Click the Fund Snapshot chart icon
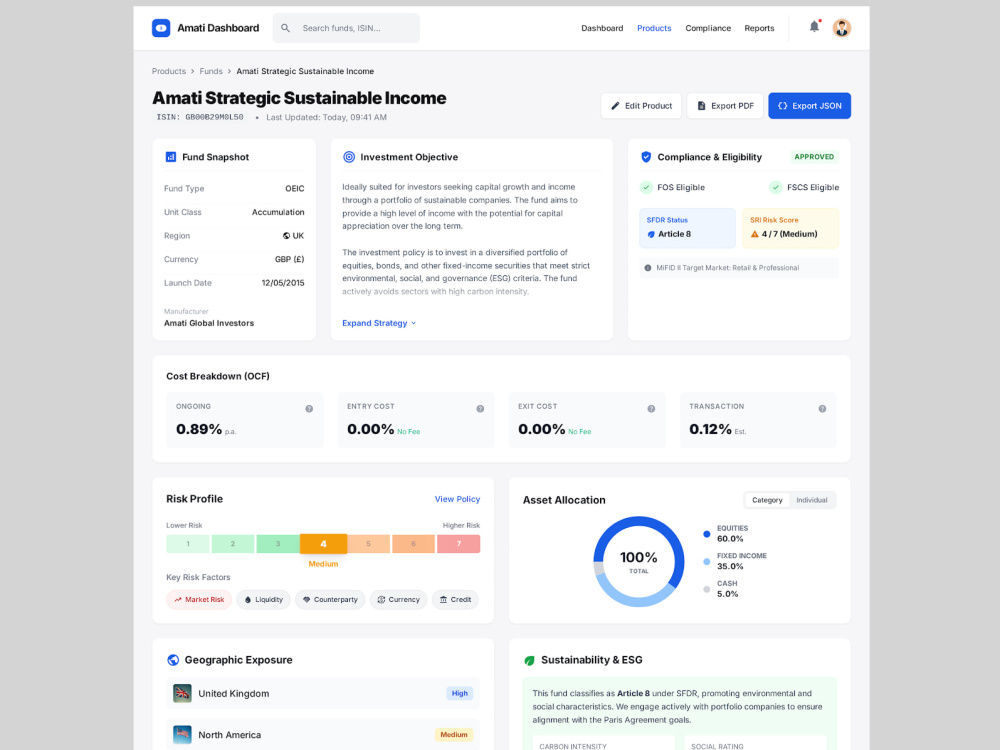The image size is (1000, 750). 171,157
